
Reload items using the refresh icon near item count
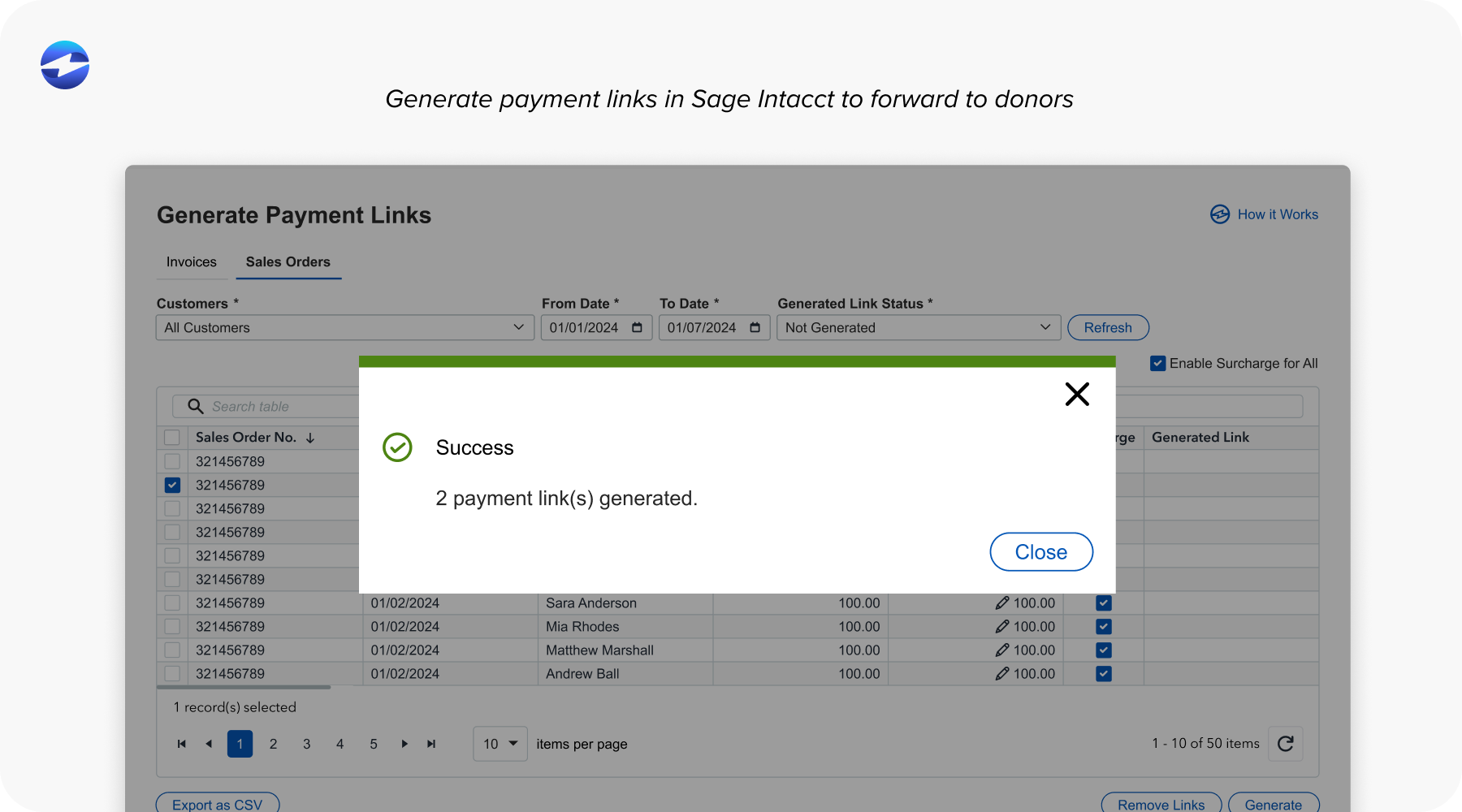1286,744
